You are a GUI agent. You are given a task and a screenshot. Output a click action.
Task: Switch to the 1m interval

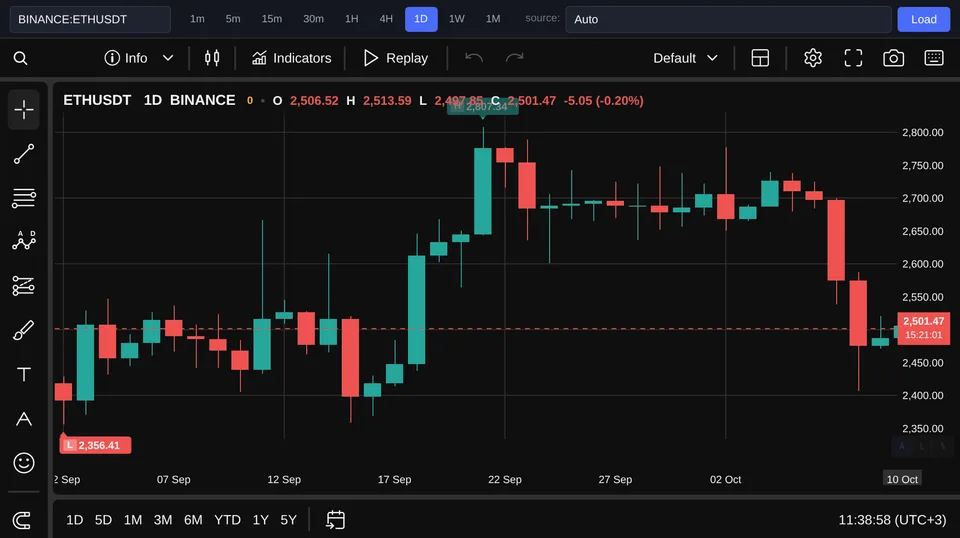pyautogui.click(x=197, y=19)
